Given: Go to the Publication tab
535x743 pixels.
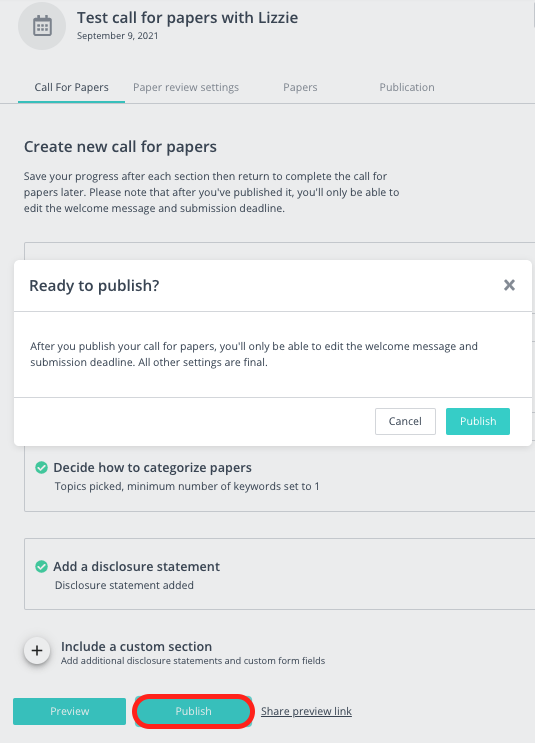Looking at the screenshot, I should click(x=407, y=87).
